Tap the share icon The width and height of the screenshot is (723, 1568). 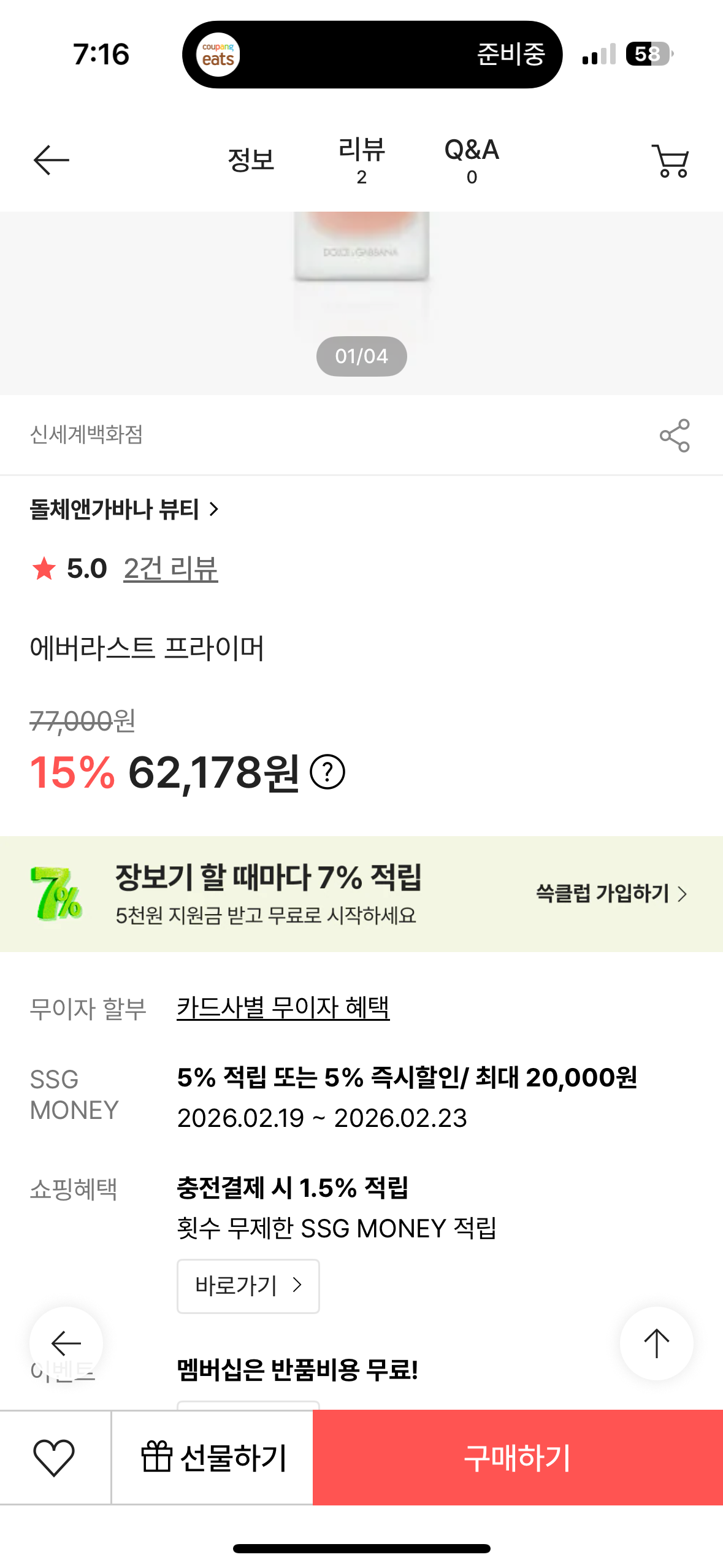674,436
